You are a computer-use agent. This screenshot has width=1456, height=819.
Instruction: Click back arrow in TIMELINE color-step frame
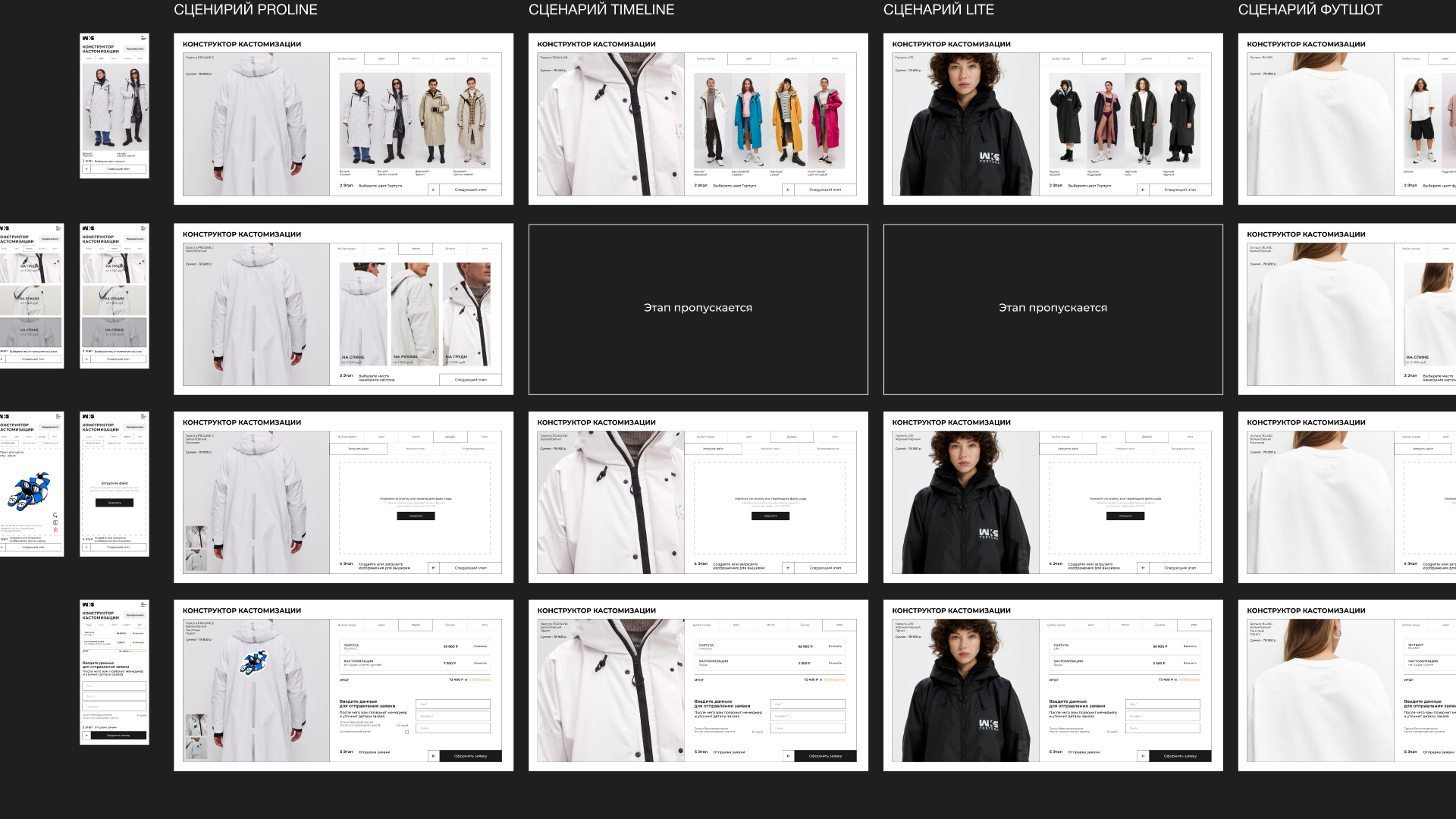coord(788,190)
